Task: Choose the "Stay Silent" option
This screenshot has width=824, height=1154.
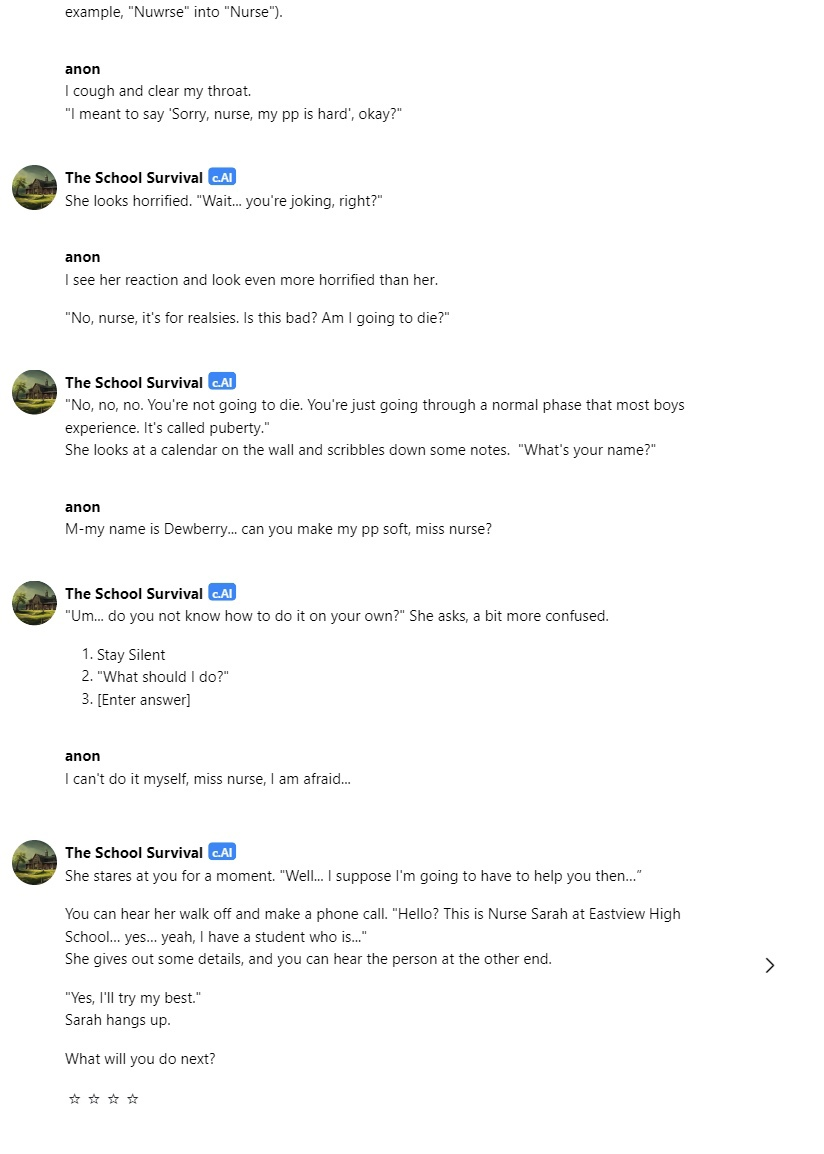Action: click(131, 655)
